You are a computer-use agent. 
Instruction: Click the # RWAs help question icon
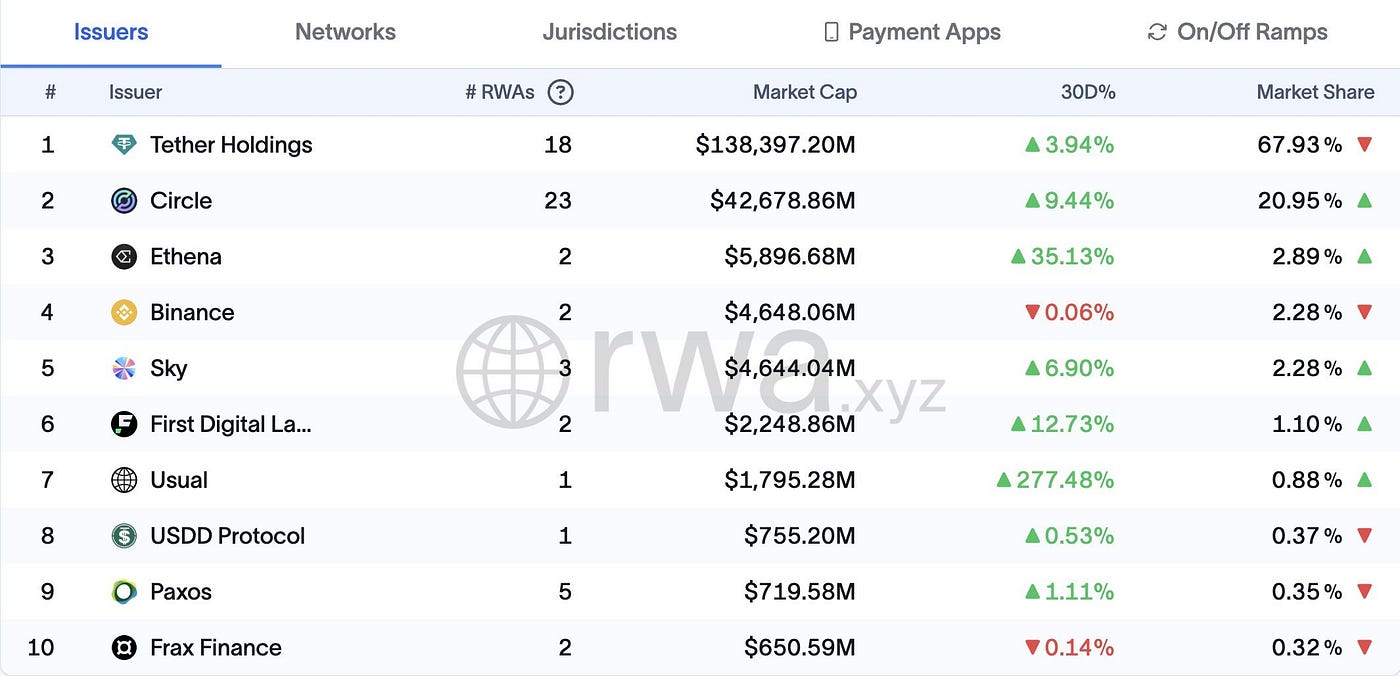[561, 92]
